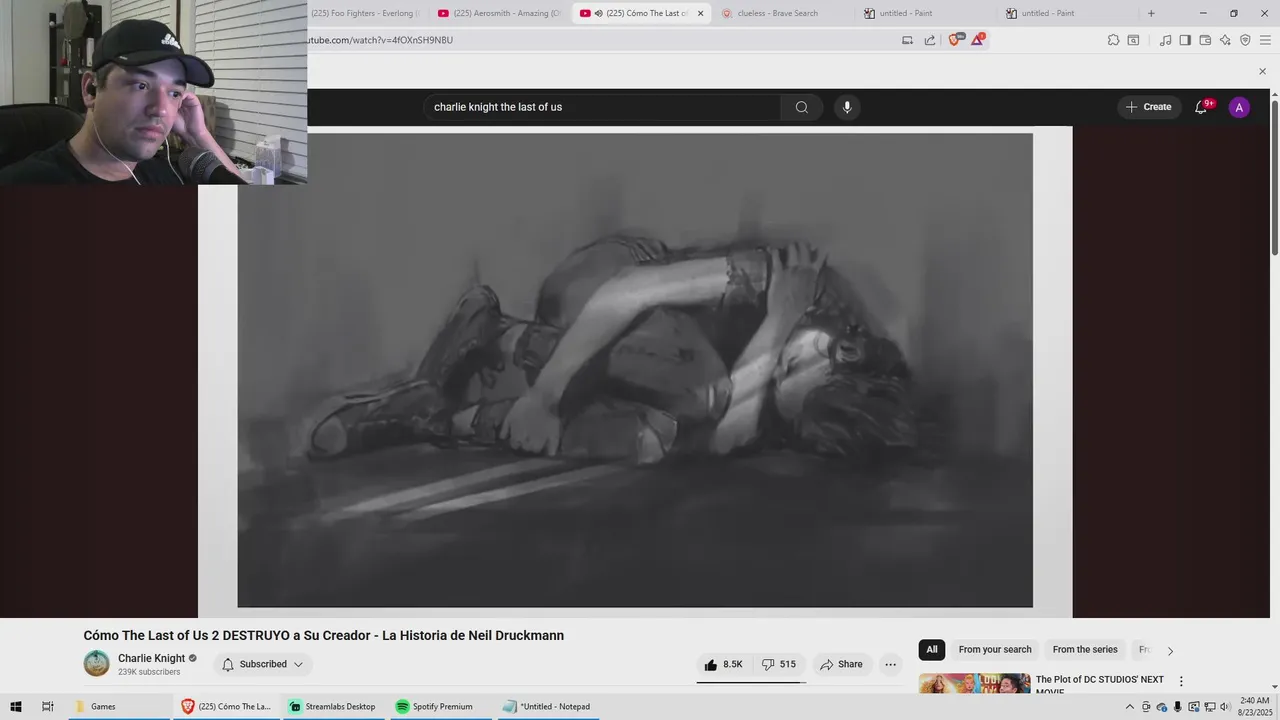
Task: Open The Plot of DC STUDIOS' video title
Action: [x=1100, y=685]
